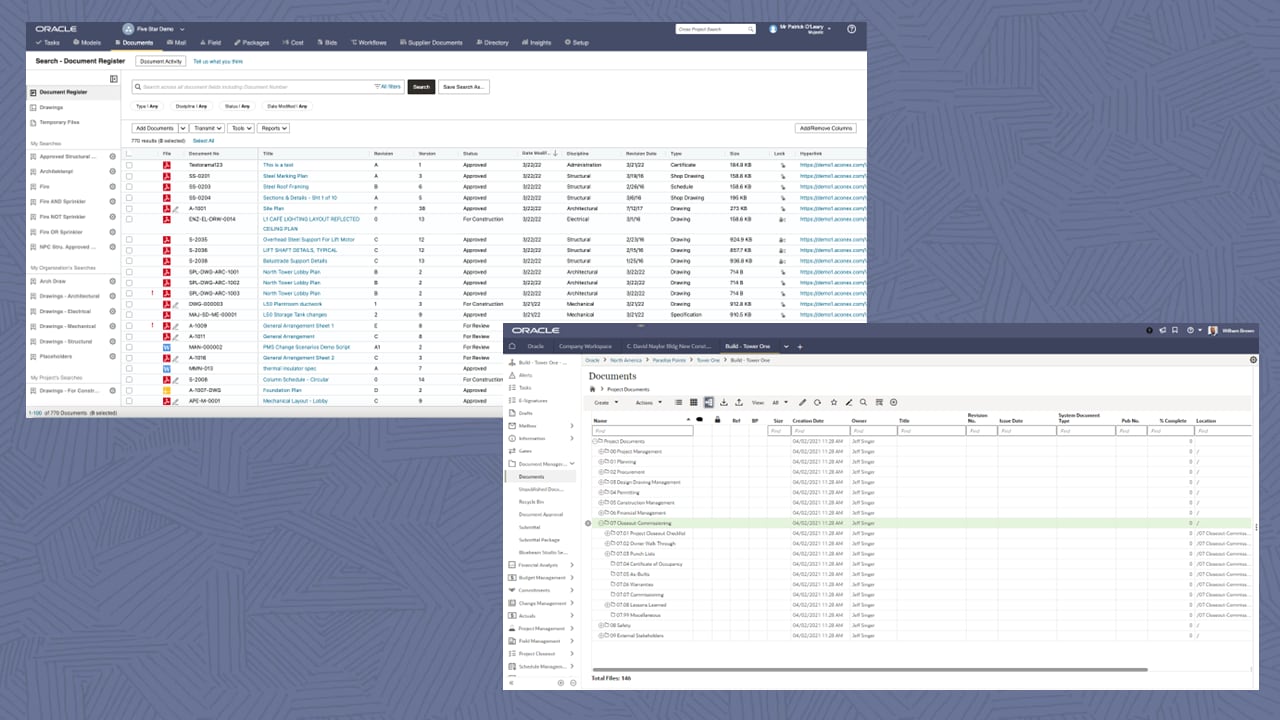Open the Create dropdown in Unifier Documents
The image size is (1280, 720).
[607, 402]
